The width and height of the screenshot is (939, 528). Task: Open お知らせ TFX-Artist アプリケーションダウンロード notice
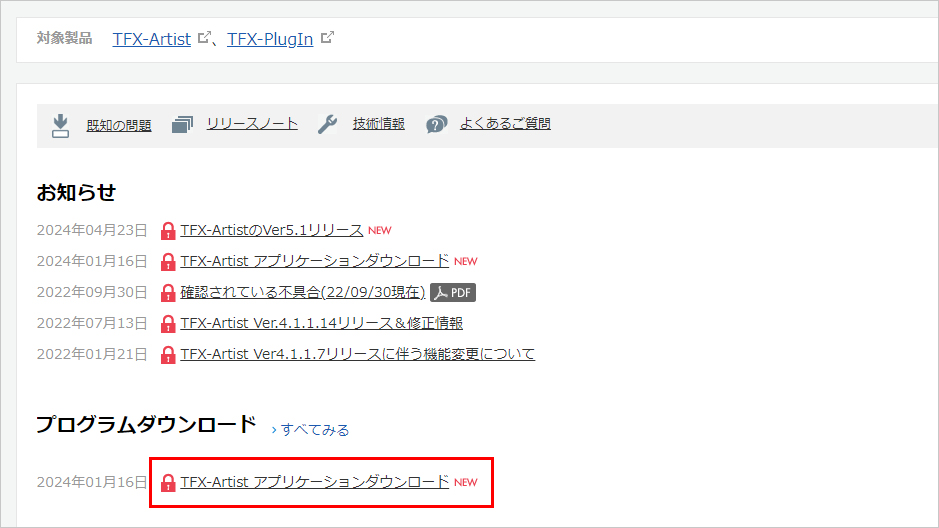(x=314, y=262)
